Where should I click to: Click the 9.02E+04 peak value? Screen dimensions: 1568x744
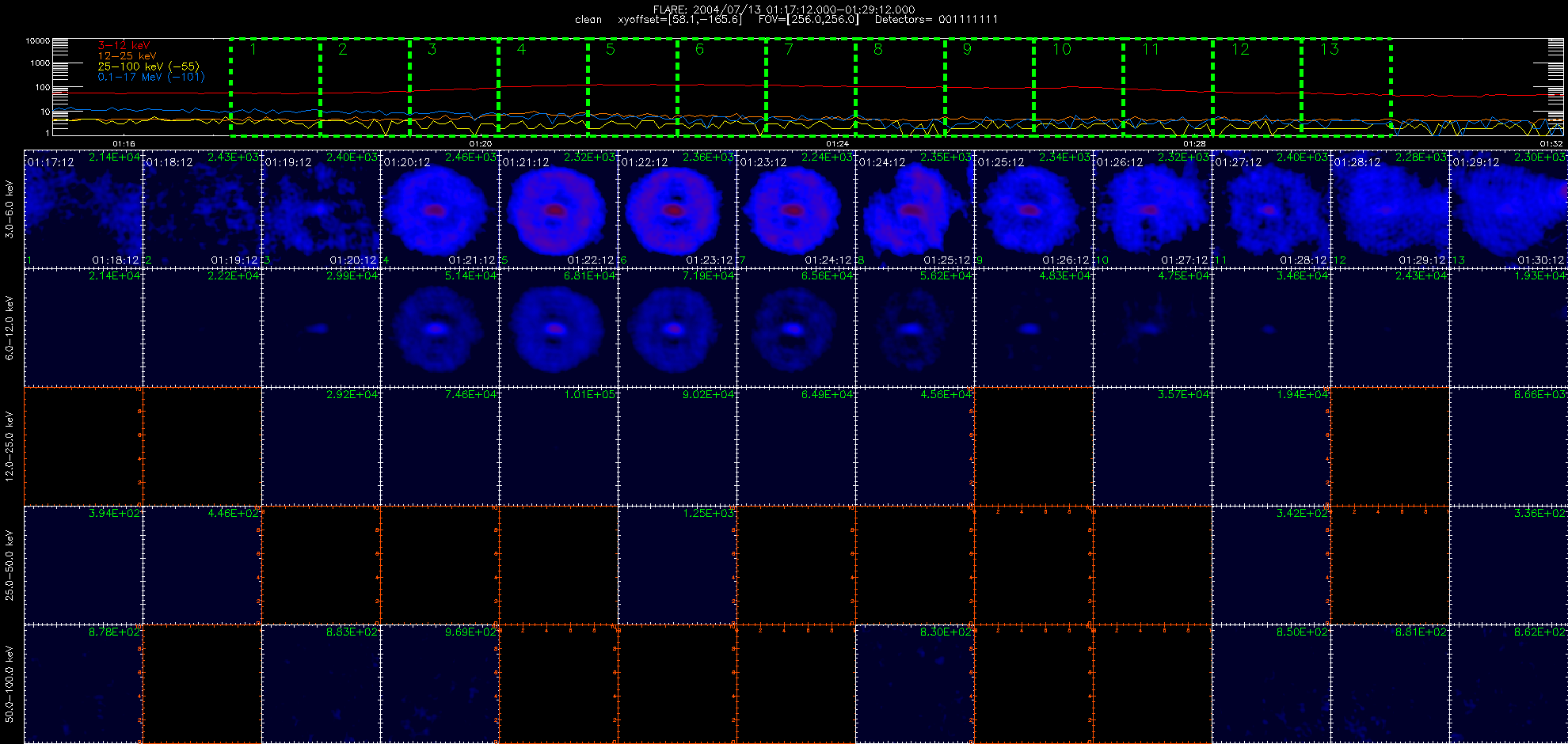pyautogui.click(x=709, y=394)
